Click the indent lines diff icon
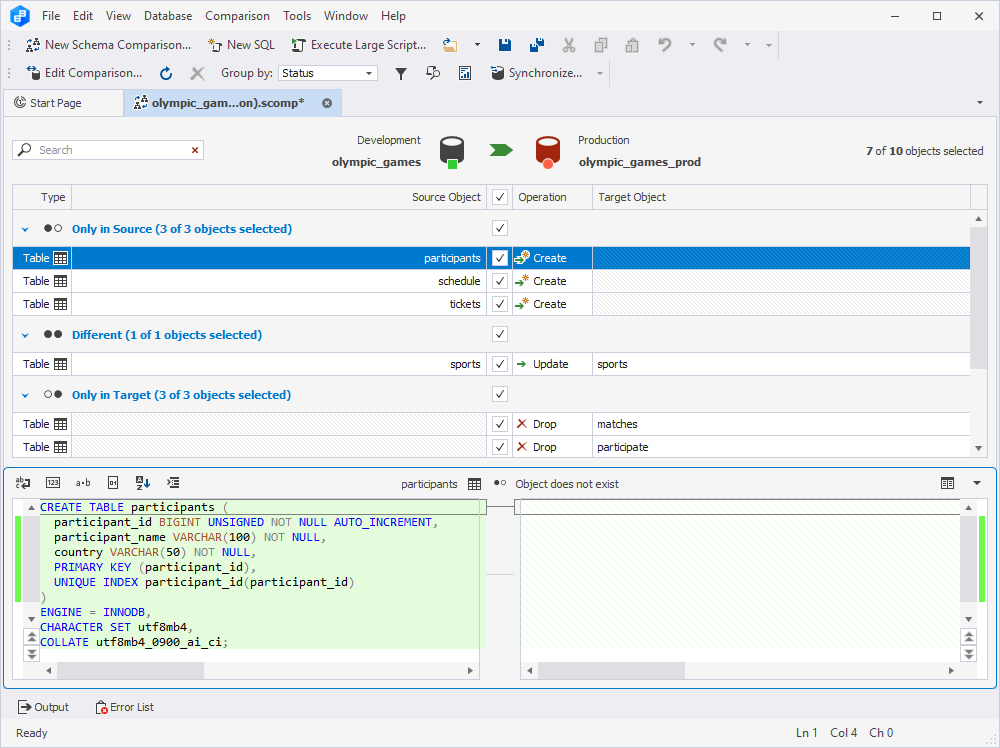 (x=173, y=483)
